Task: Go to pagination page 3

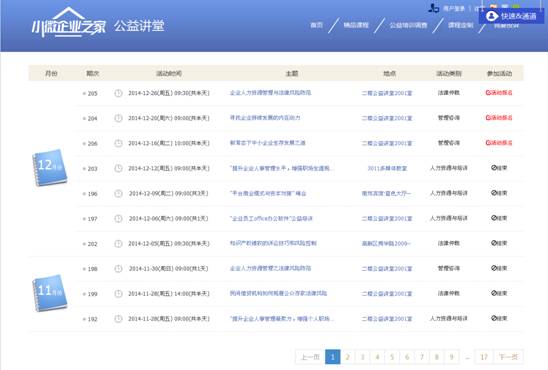Action: (x=362, y=357)
